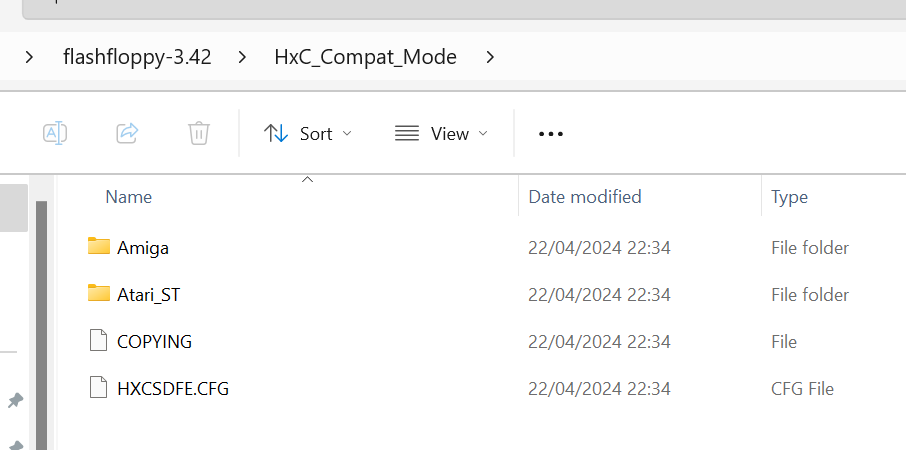Select the Amiga folder icon
Image resolution: width=906 pixels, height=450 pixels.
pos(99,246)
